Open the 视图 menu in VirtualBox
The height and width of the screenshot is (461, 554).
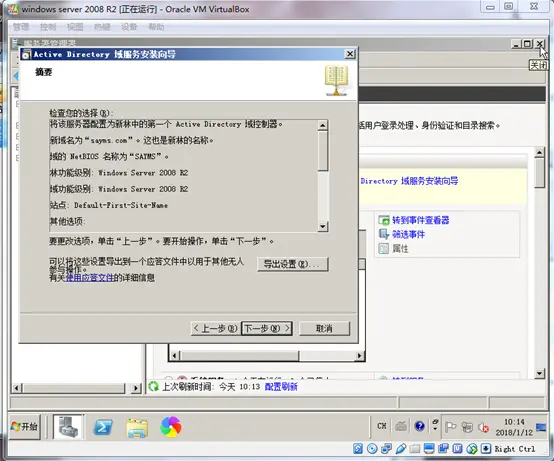coord(75,27)
